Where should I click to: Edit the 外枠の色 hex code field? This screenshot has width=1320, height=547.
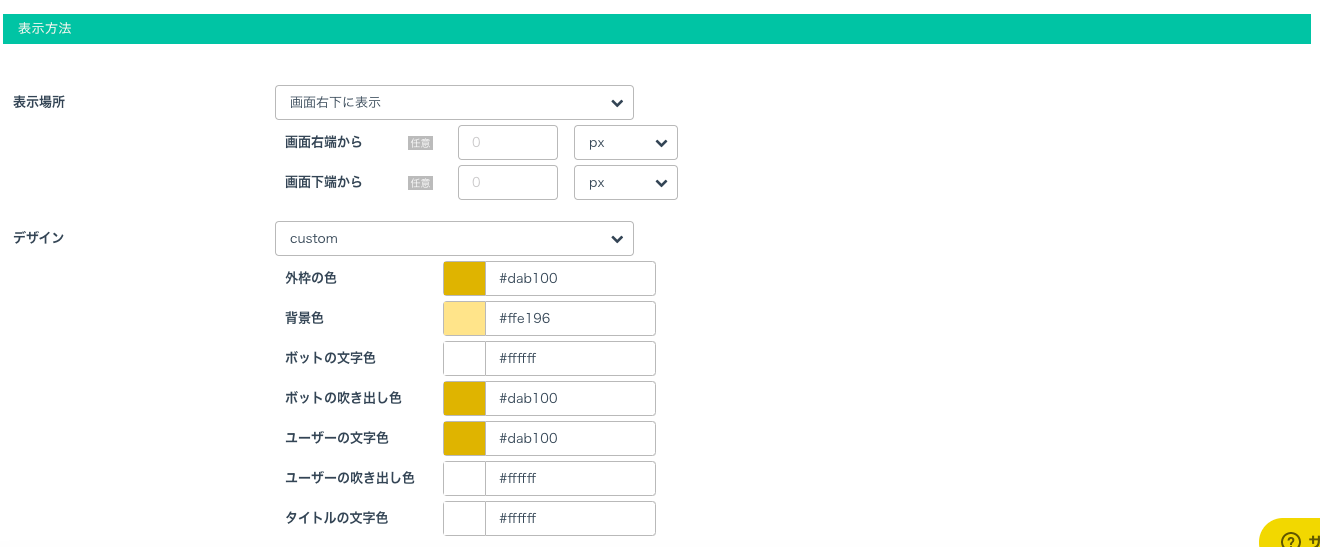[x=570, y=278]
